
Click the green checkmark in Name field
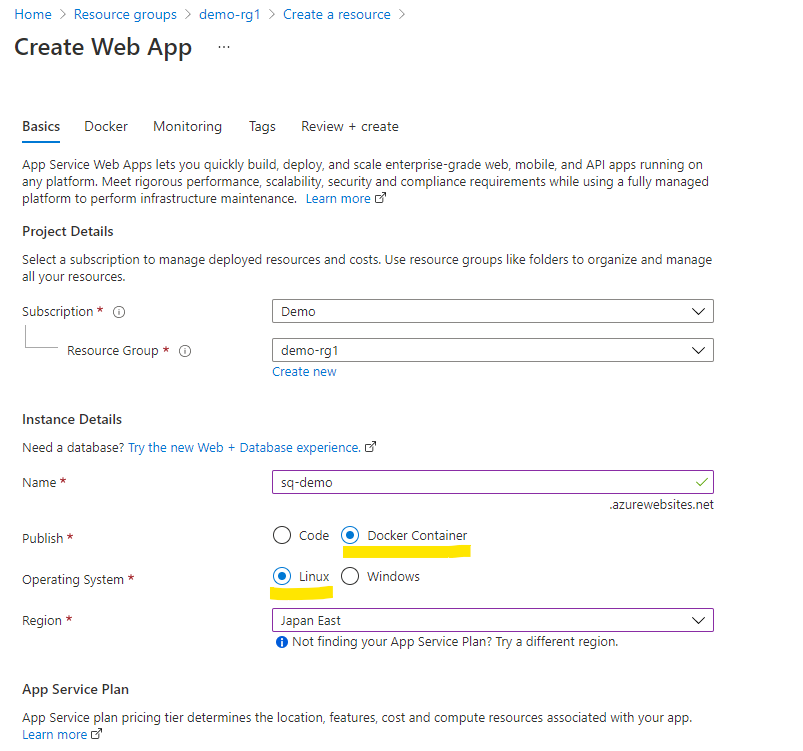click(701, 482)
